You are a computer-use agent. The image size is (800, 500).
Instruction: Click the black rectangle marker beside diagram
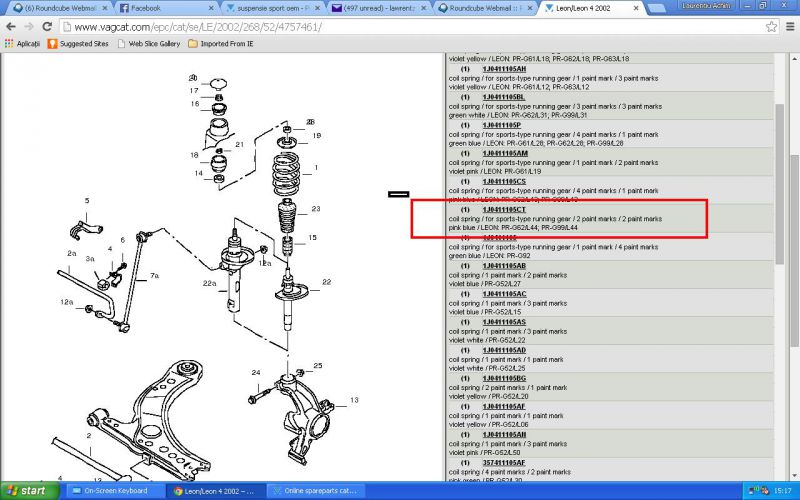point(398,193)
